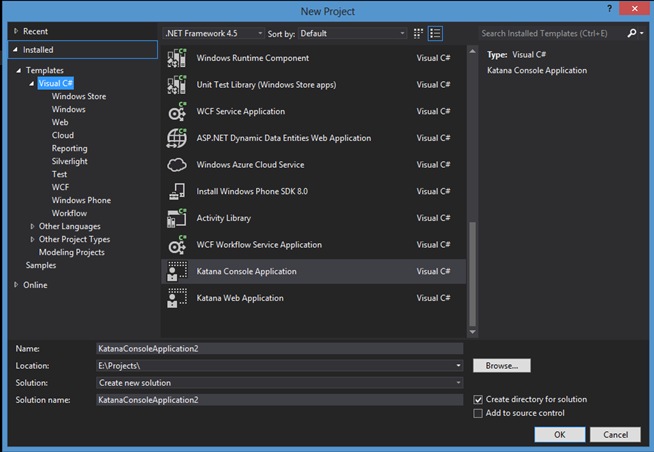Click the Katana Console Application icon

tap(177, 271)
